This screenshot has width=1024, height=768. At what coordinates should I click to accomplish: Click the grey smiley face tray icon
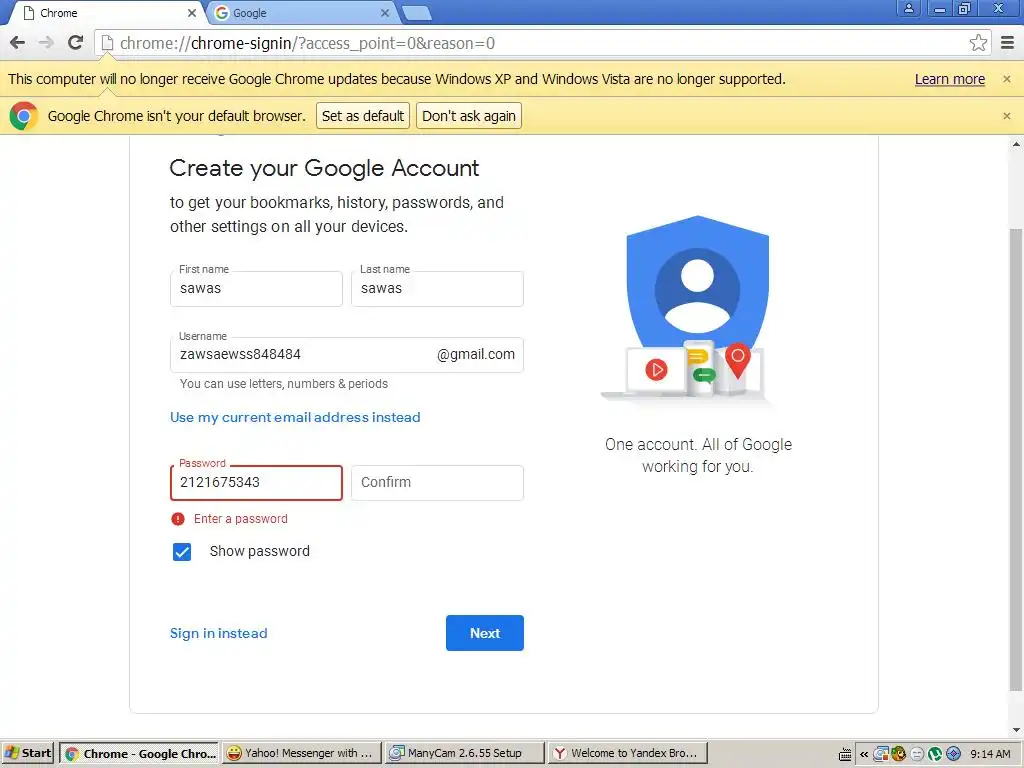pyautogui.click(x=917, y=754)
